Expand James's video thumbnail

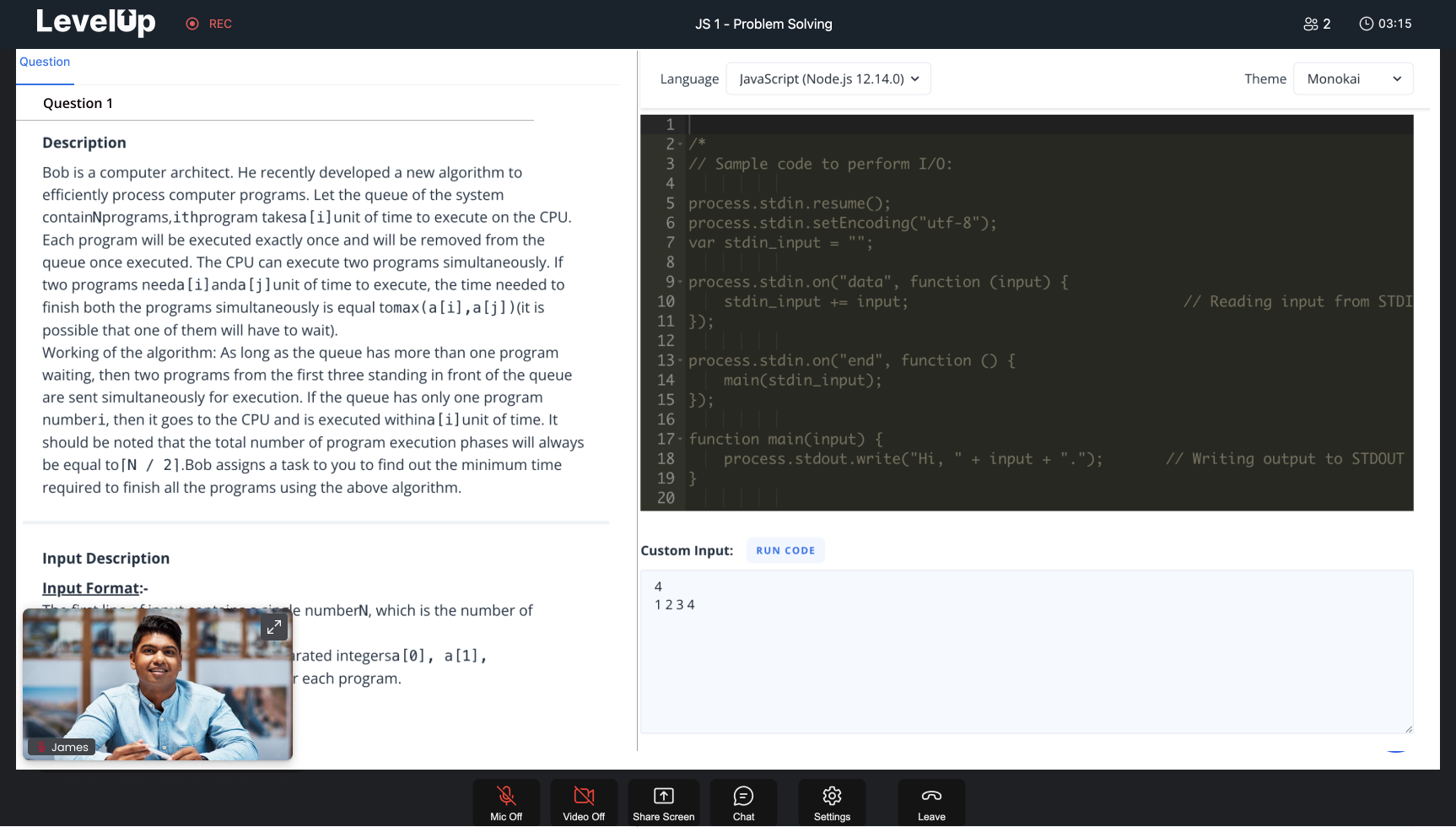tap(274, 627)
